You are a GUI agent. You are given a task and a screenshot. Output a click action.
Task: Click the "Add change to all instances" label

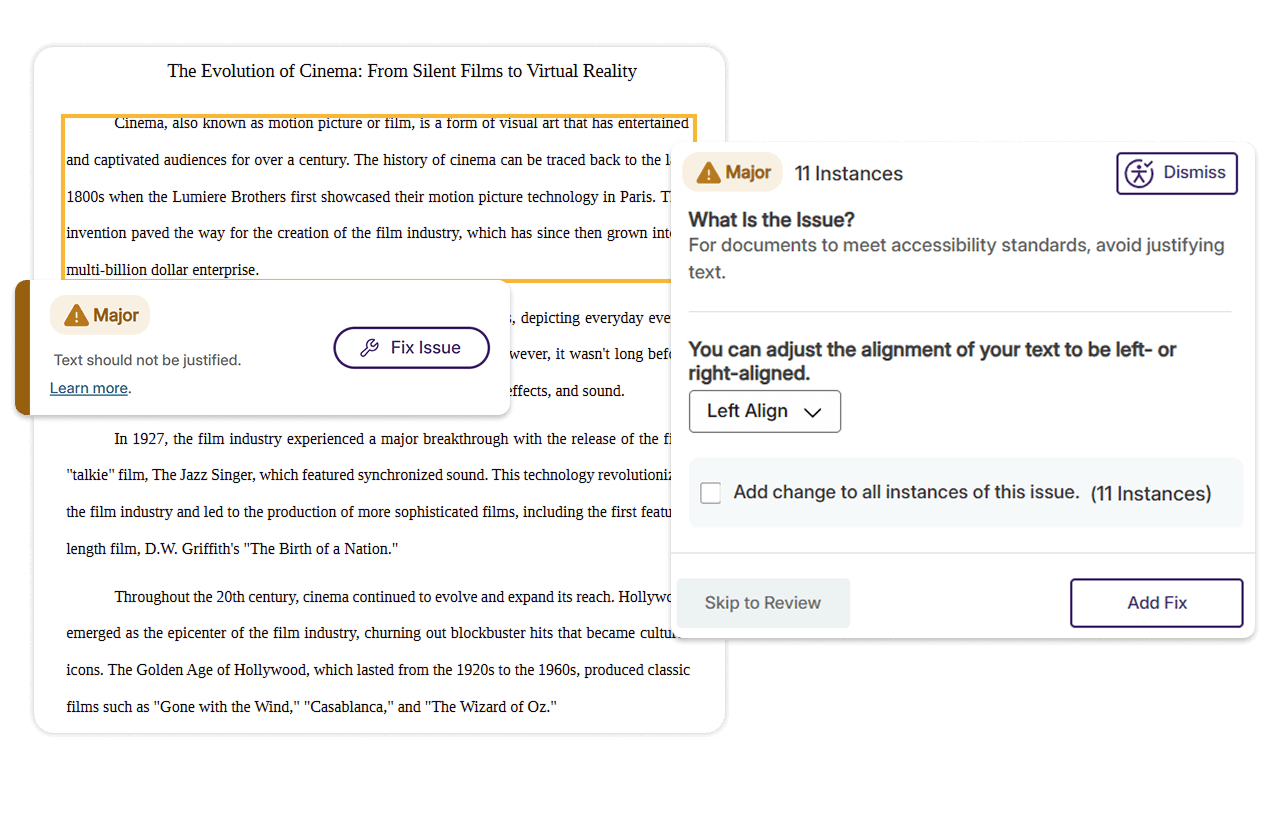pos(906,492)
